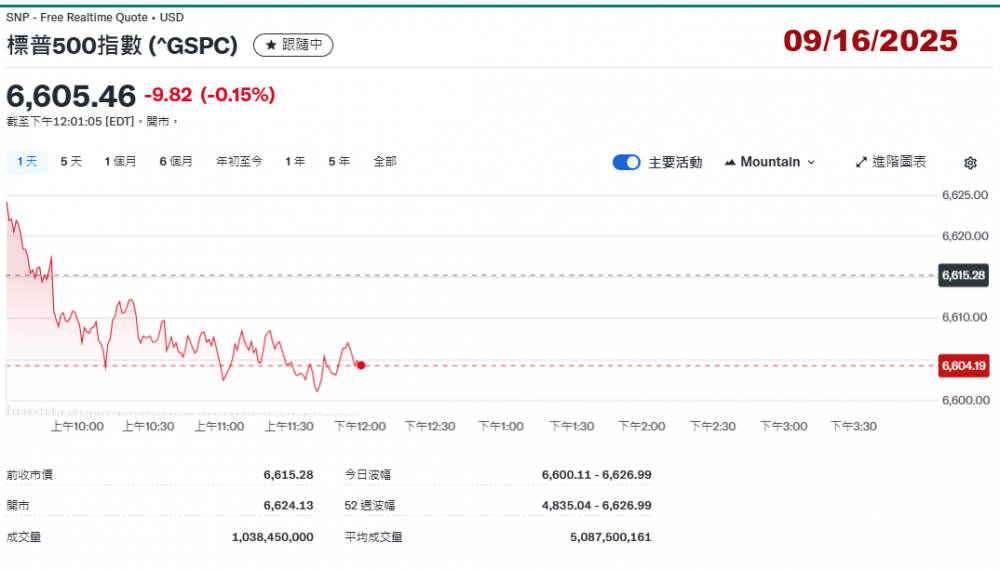Switch to 6 month range
Screen dimensions: 1000x569
(176, 161)
